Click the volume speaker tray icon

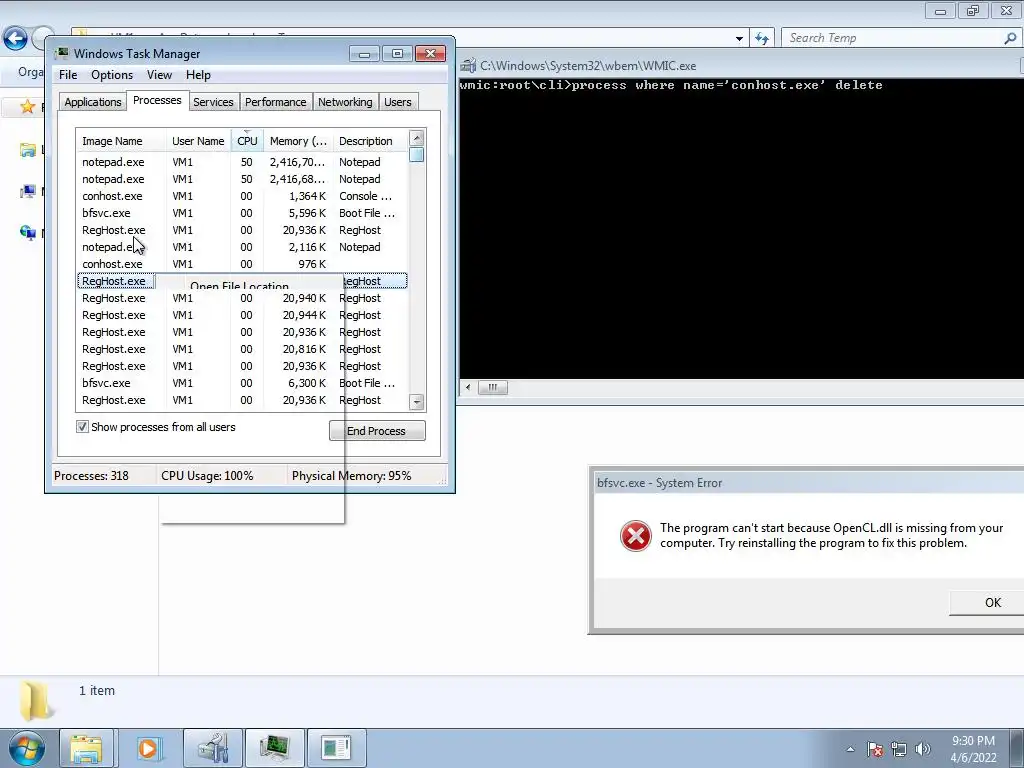click(x=923, y=749)
